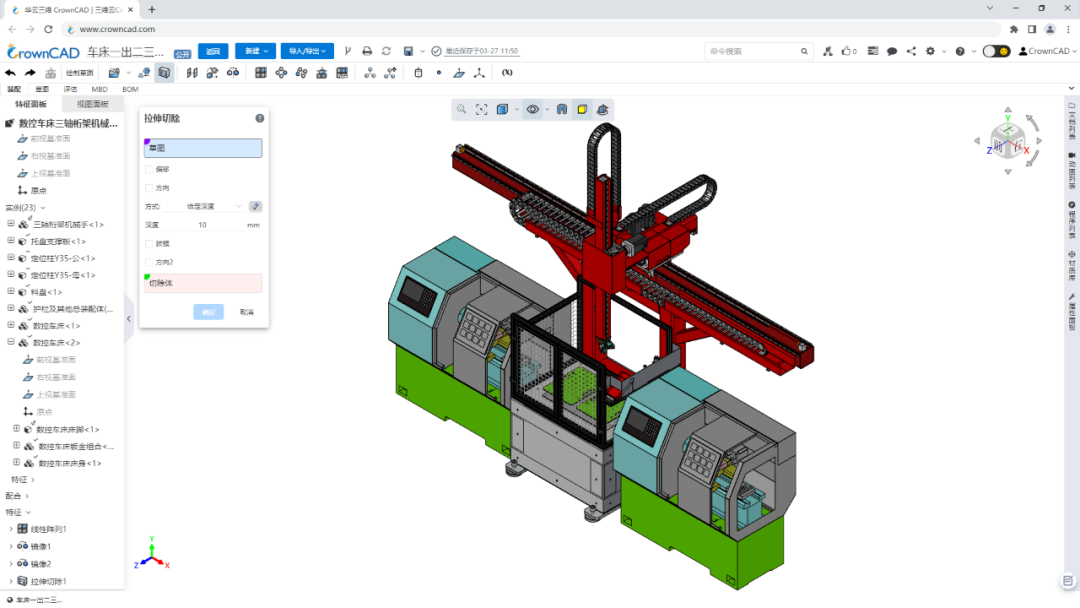The width and height of the screenshot is (1080, 608).
Task: Click the insert component folder icon
Action: click(x=114, y=72)
